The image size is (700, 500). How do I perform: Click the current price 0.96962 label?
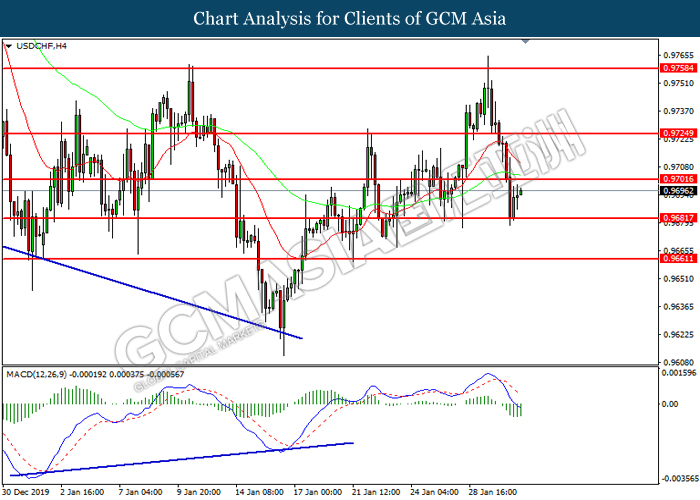coord(678,191)
